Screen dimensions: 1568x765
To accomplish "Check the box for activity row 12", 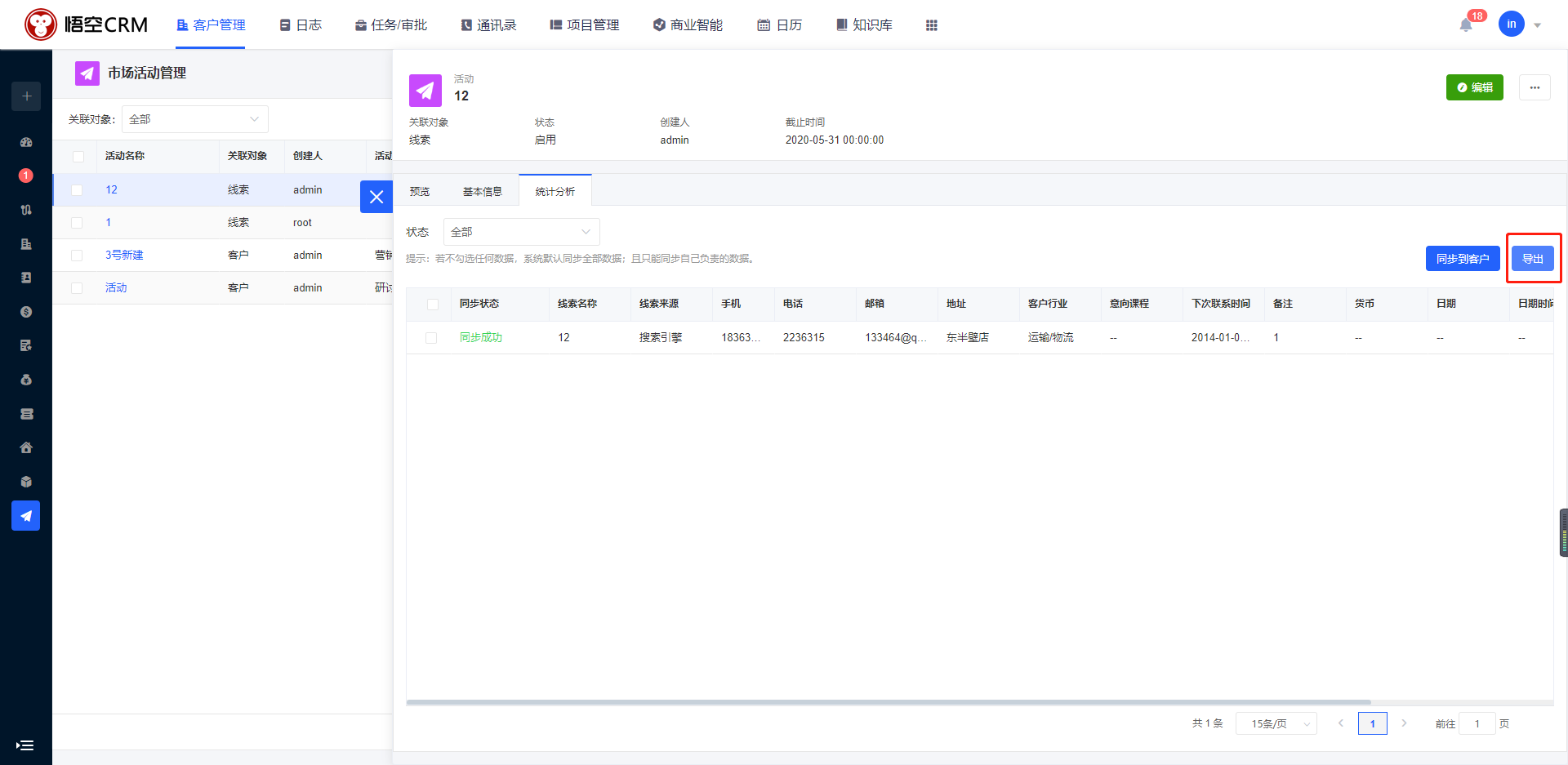I will pos(77,190).
